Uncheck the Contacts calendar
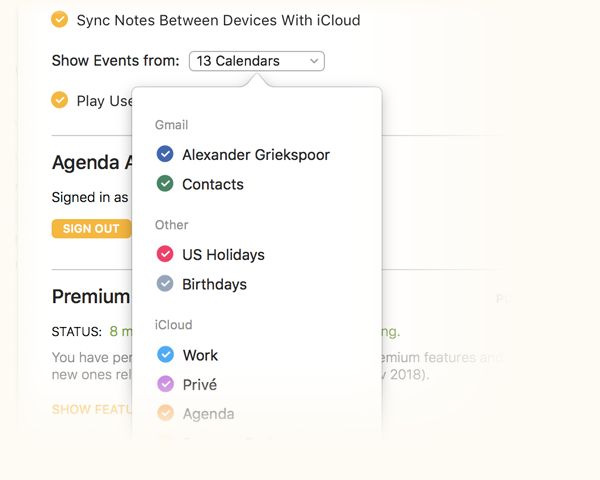600x480 pixels. point(165,183)
